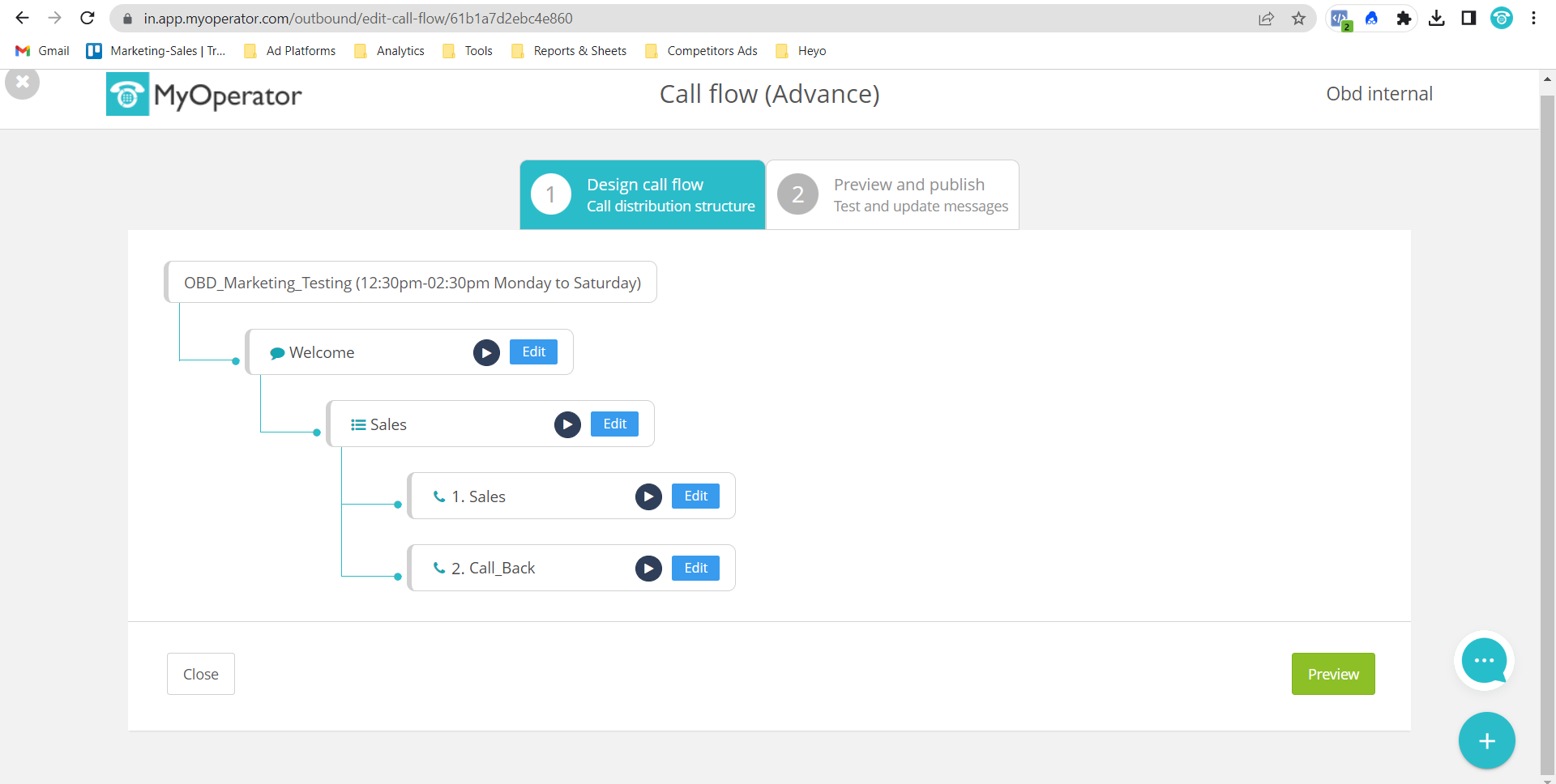The width and height of the screenshot is (1556, 784).
Task: Bookmark this page with the star icon
Action: pos(1298,18)
